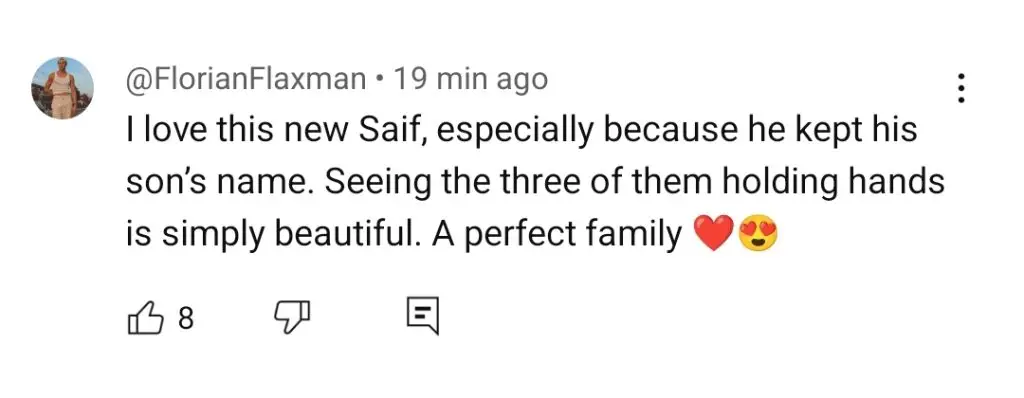Open the three-dot more options menu
This screenshot has width=1024, height=398.
click(x=960, y=88)
